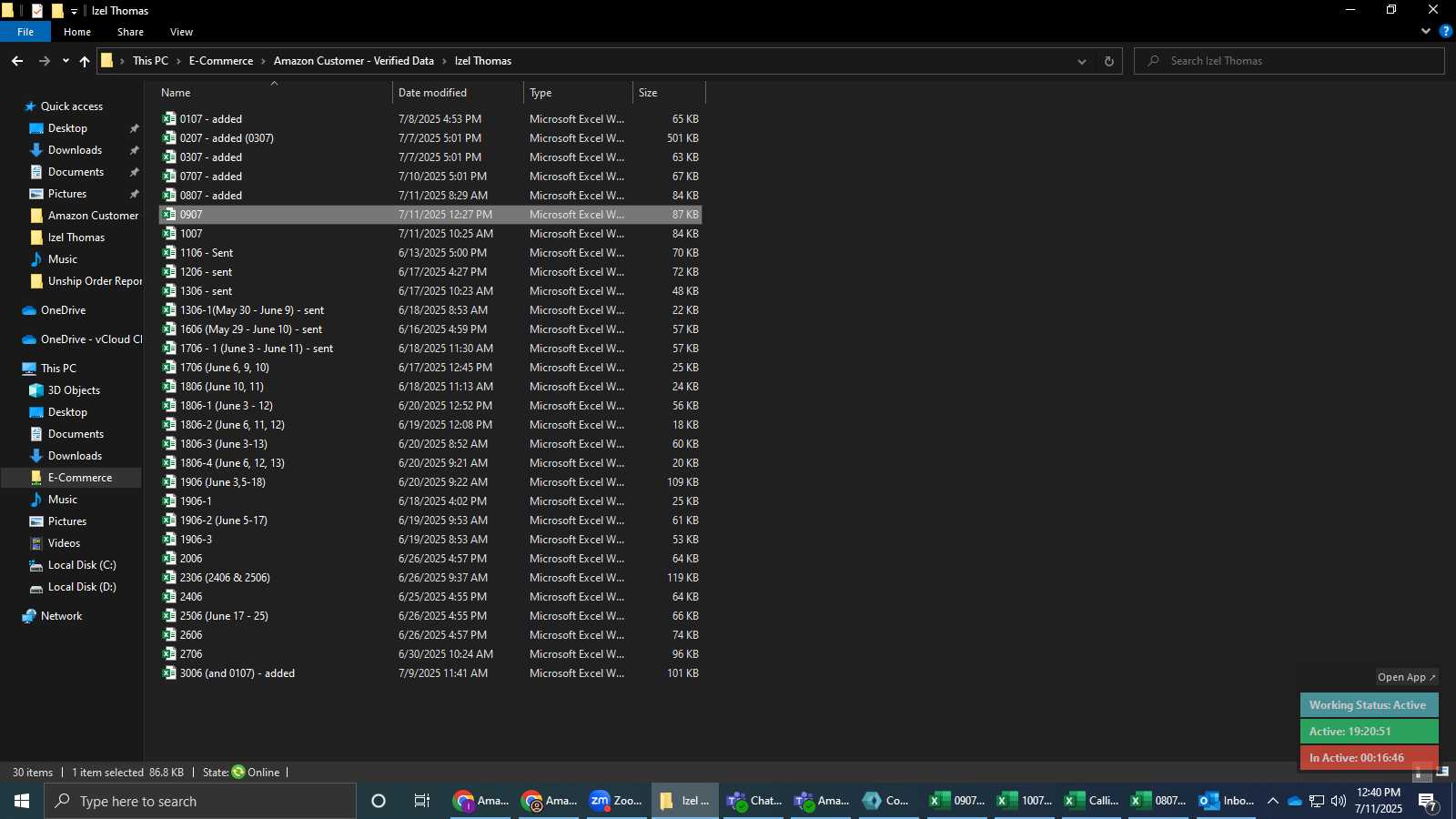Open Quick access in navigation pane

pyautogui.click(x=71, y=106)
